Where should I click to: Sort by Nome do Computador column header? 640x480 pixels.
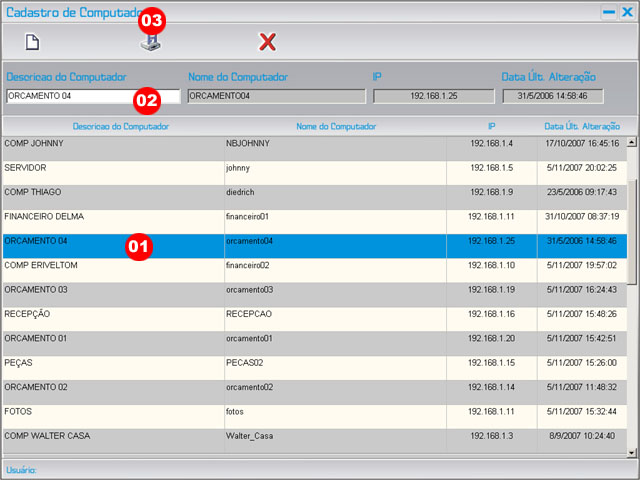pyautogui.click(x=336, y=127)
